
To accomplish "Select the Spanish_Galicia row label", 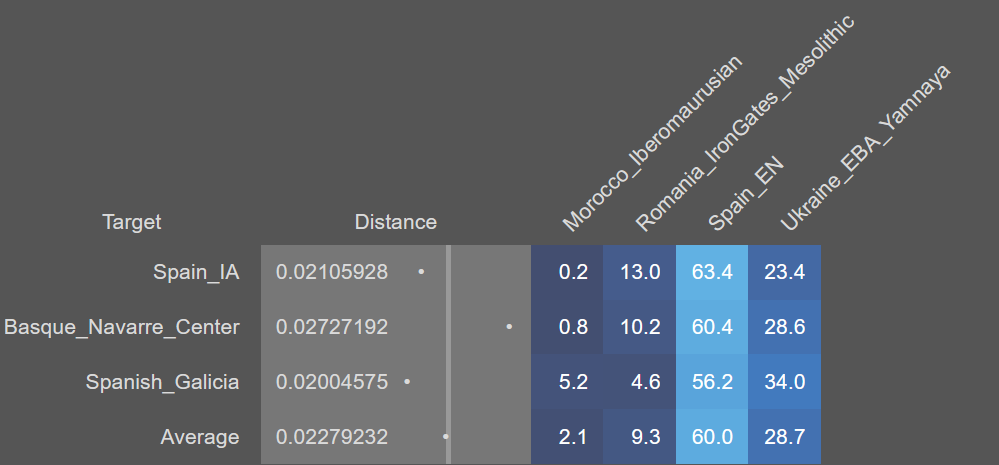I will (x=162, y=382).
